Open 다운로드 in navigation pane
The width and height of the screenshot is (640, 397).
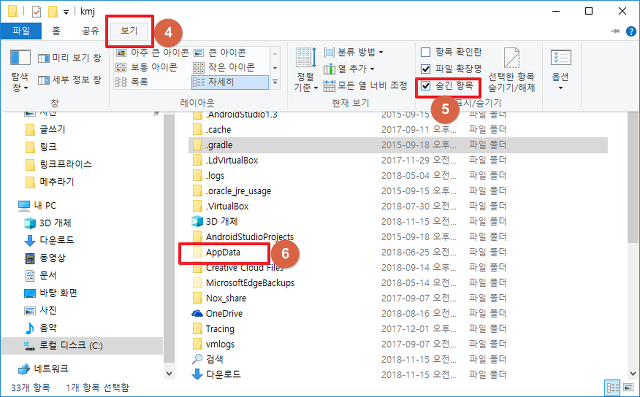(x=49, y=240)
